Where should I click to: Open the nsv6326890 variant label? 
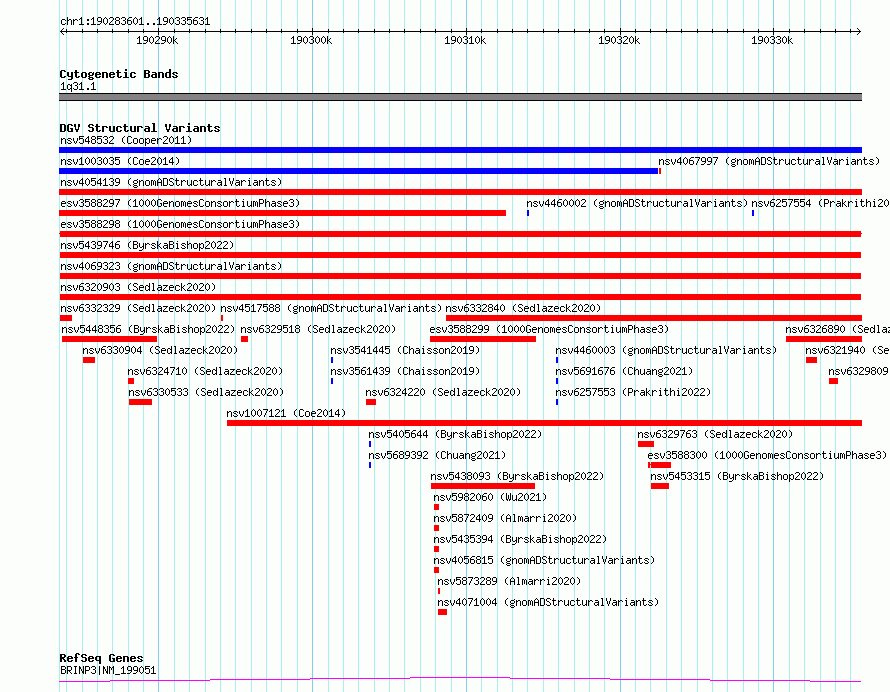pos(837,329)
